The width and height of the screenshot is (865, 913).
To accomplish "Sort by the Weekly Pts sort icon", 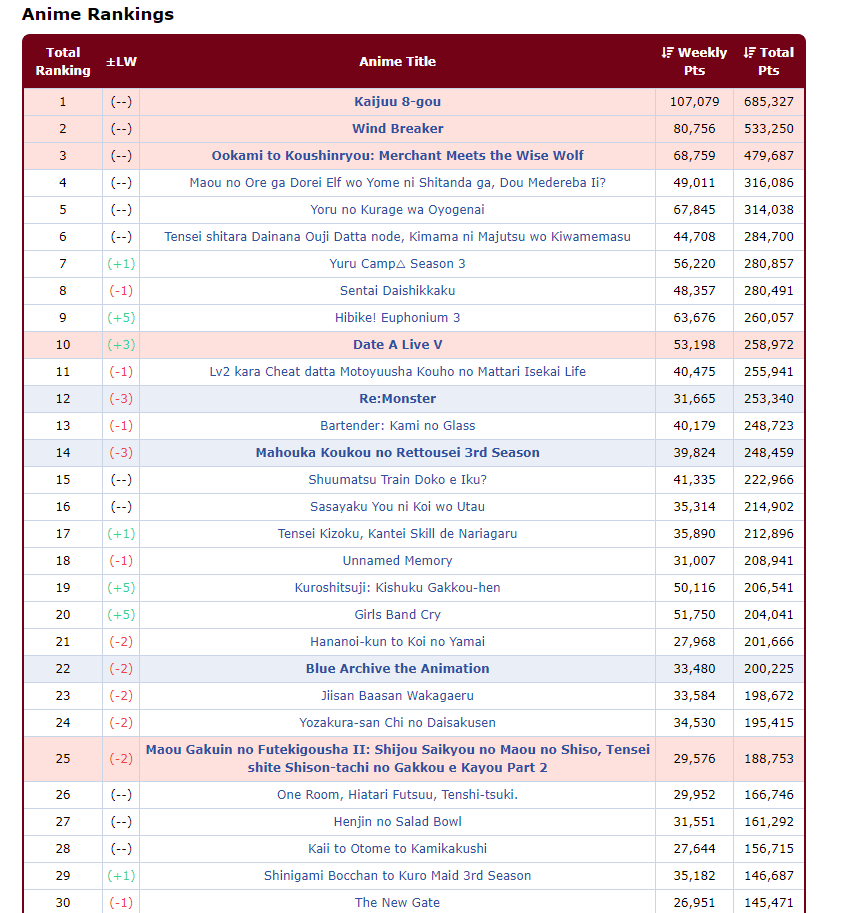I will (667, 53).
